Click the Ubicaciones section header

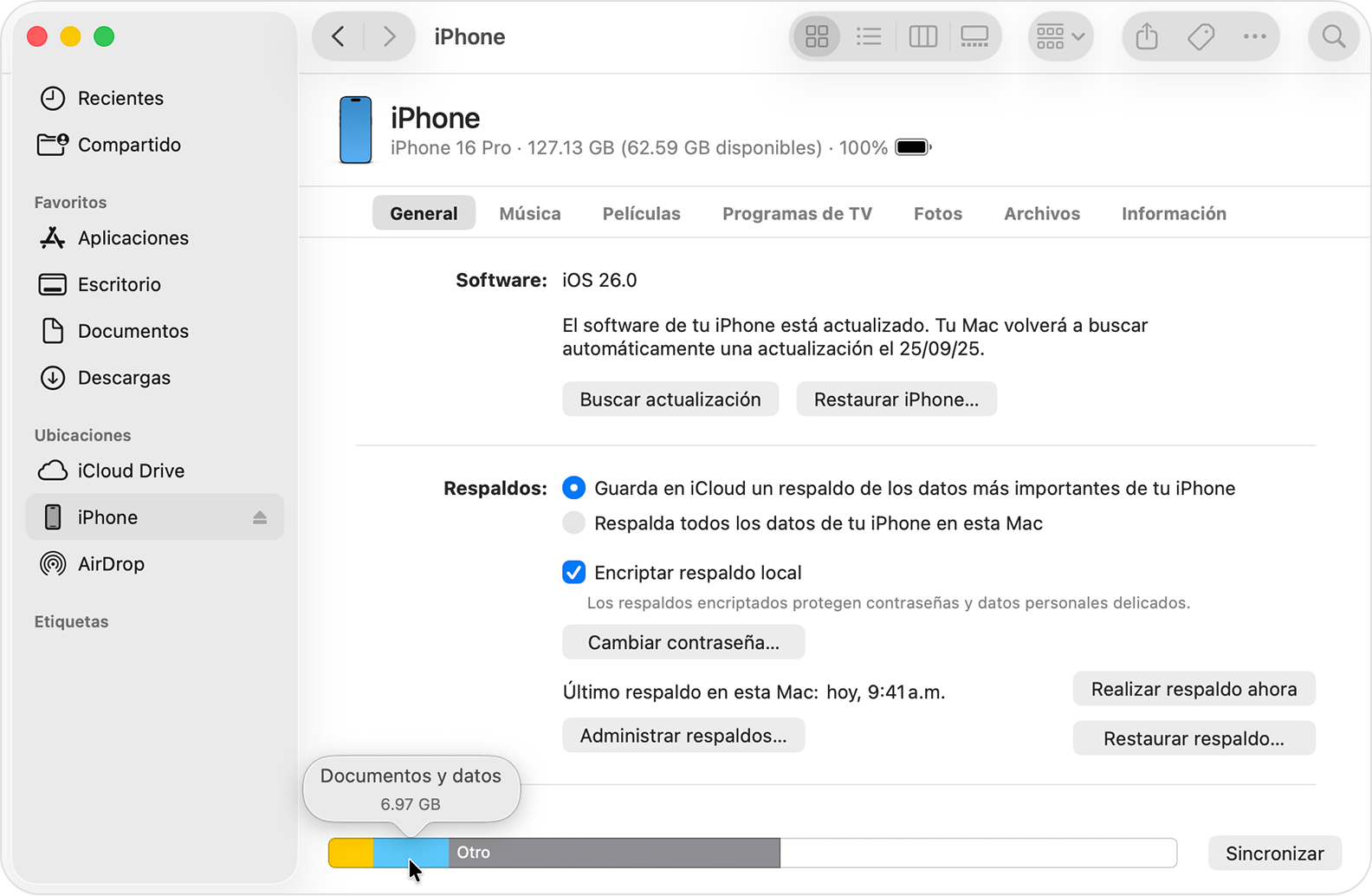tap(82, 435)
